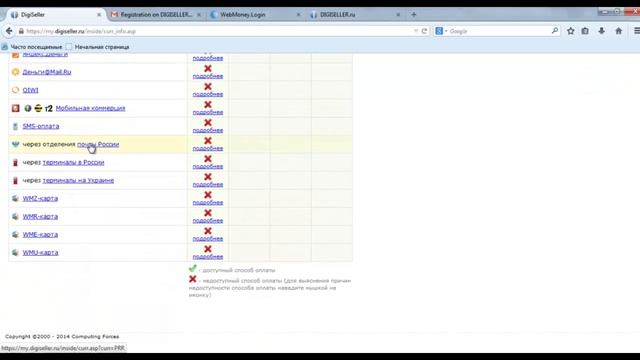Click the red X in терминалы в России row
Image resolution: width=640 pixels, height=360 pixels.
tap(208, 158)
